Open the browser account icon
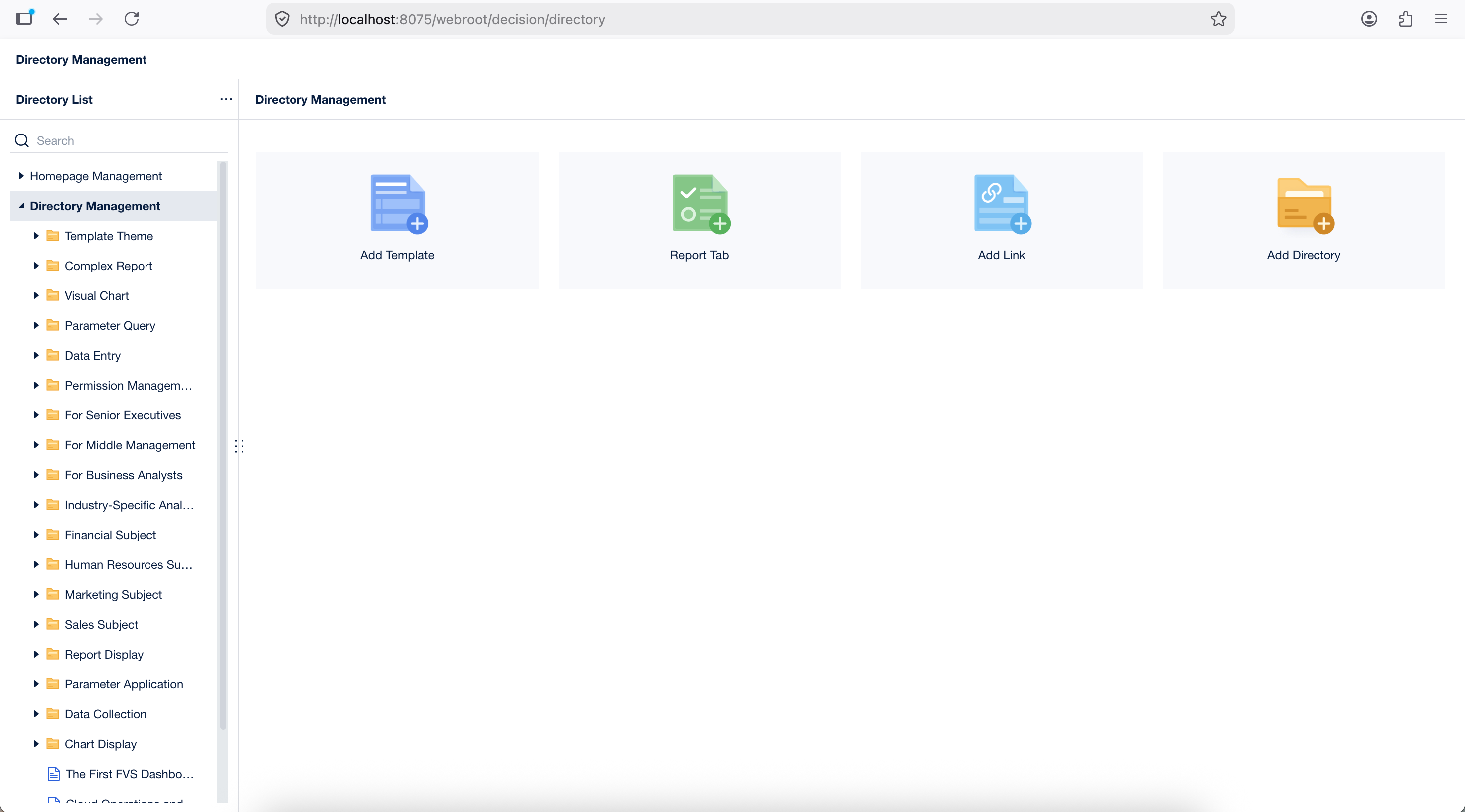This screenshot has width=1465, height=812. click(x=1369, y=19)
